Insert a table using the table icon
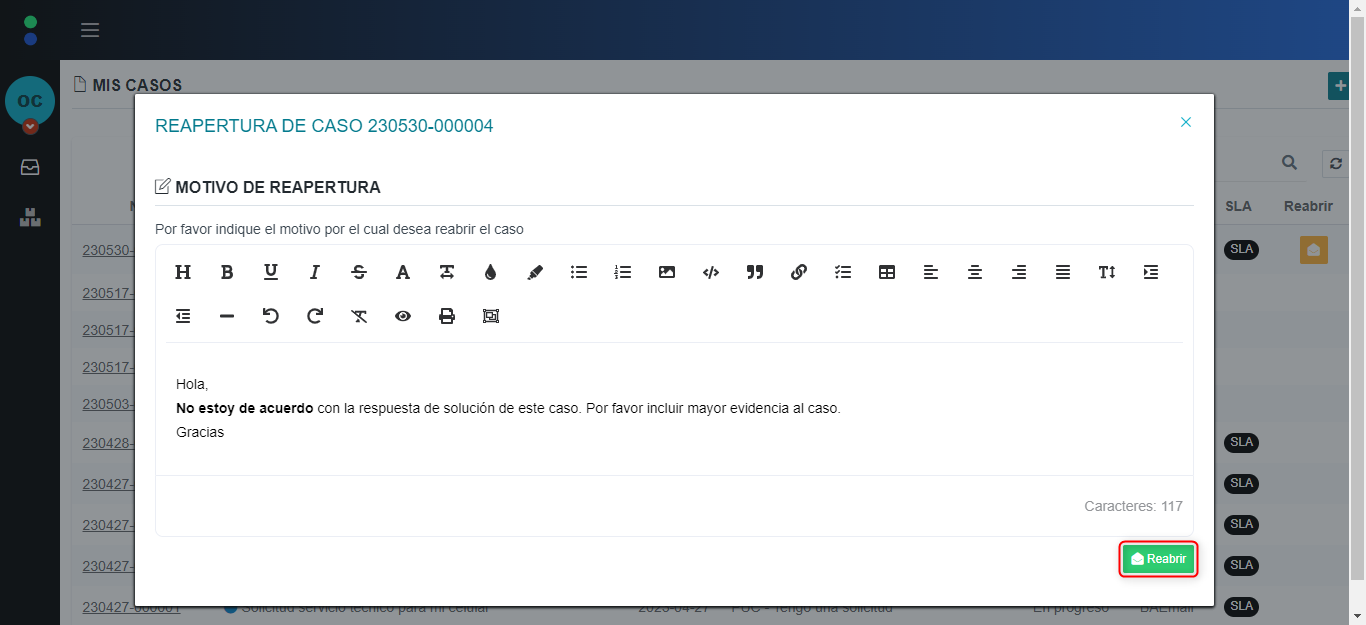Image resolution: width=1366 pixels, height=625 pixels. click(887, 272)
